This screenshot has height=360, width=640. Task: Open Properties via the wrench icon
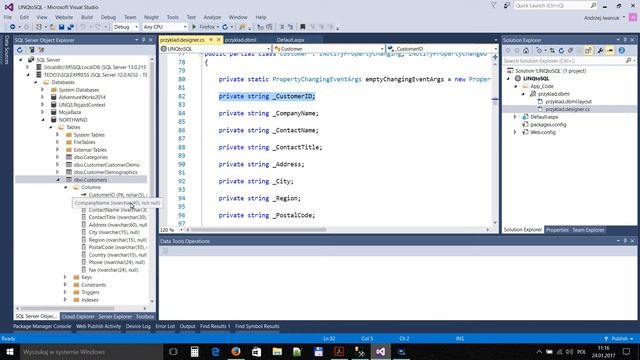click(600, 51)
